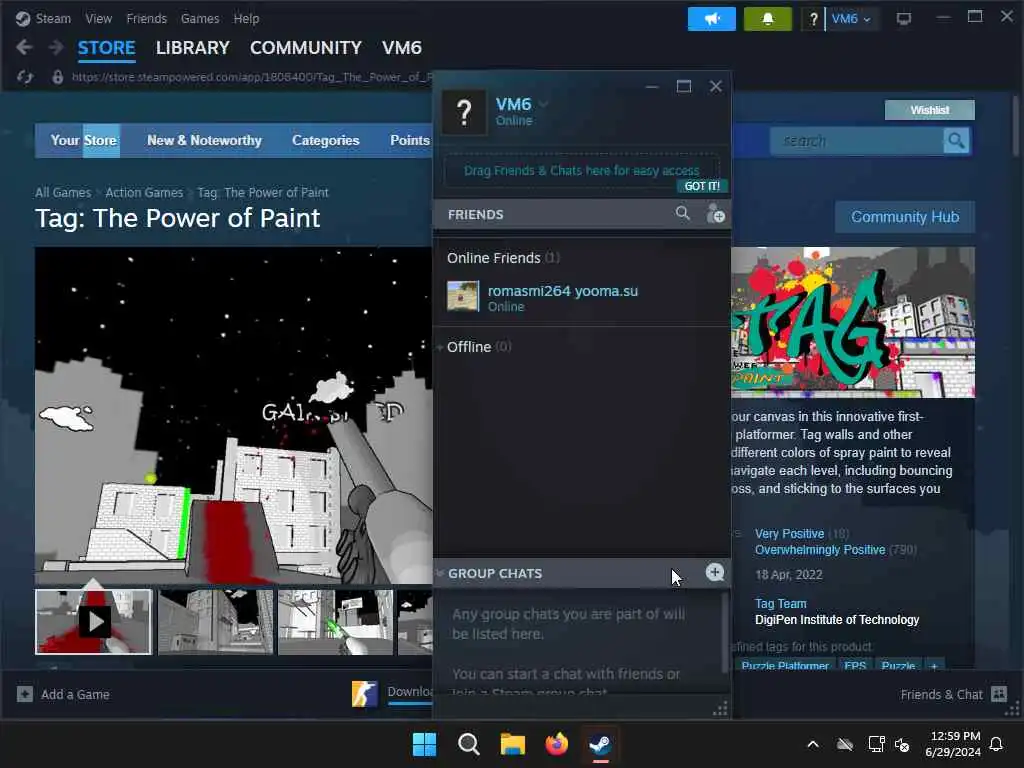Go forward with the right arrow

[x=56, y=47]
